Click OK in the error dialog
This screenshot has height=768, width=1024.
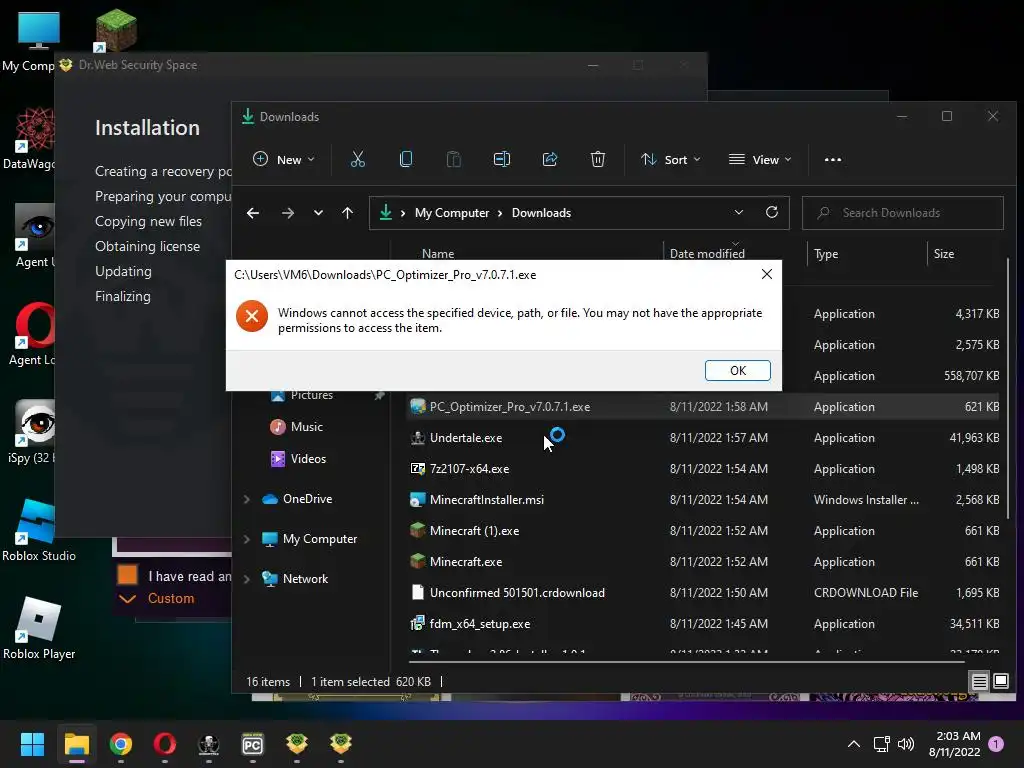pos(737,370)
